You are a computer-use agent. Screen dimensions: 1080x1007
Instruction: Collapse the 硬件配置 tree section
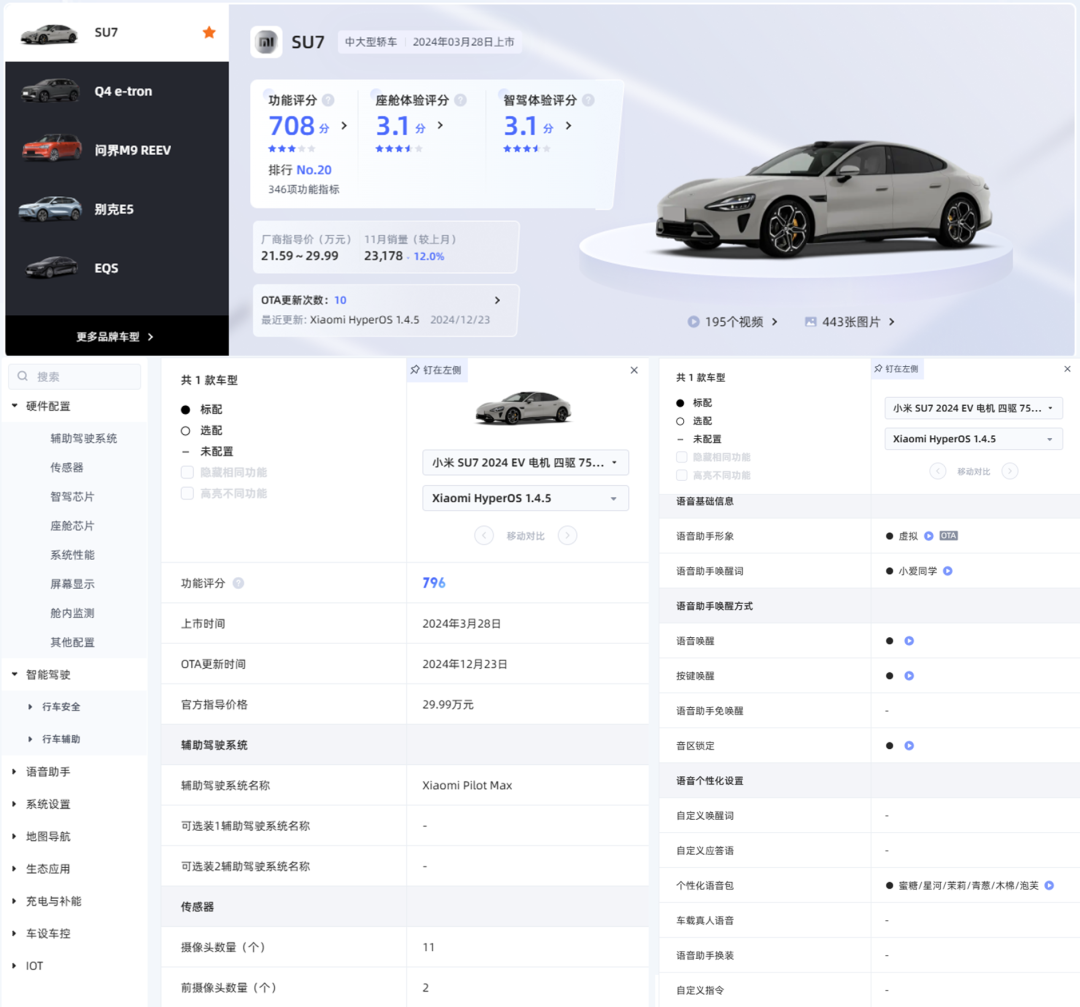coord(14,406)
